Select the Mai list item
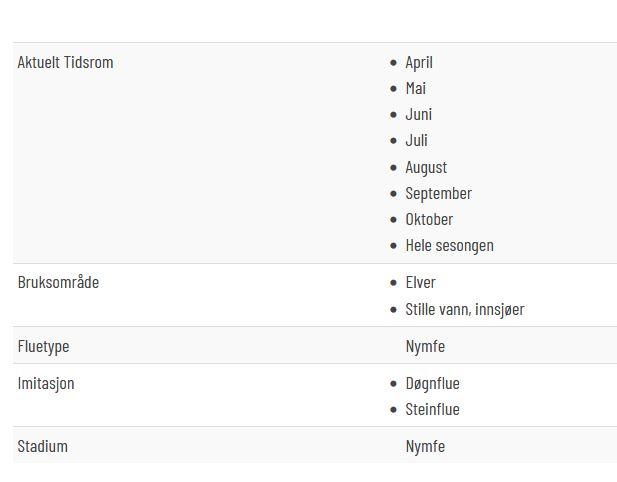Screen dimensions: 617x482 coord(416,88)
